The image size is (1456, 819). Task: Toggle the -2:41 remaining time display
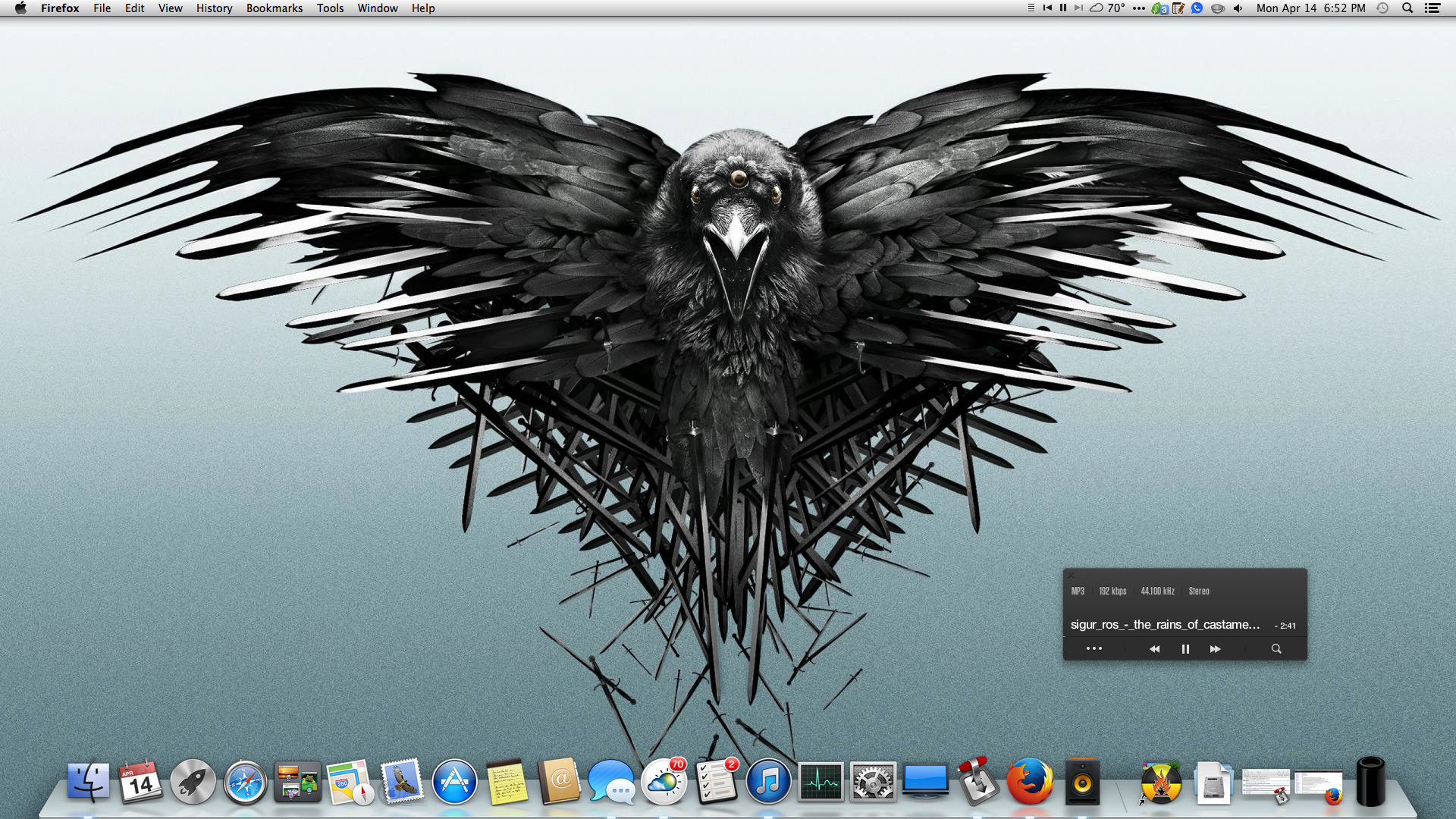[x=1285, y=626]
